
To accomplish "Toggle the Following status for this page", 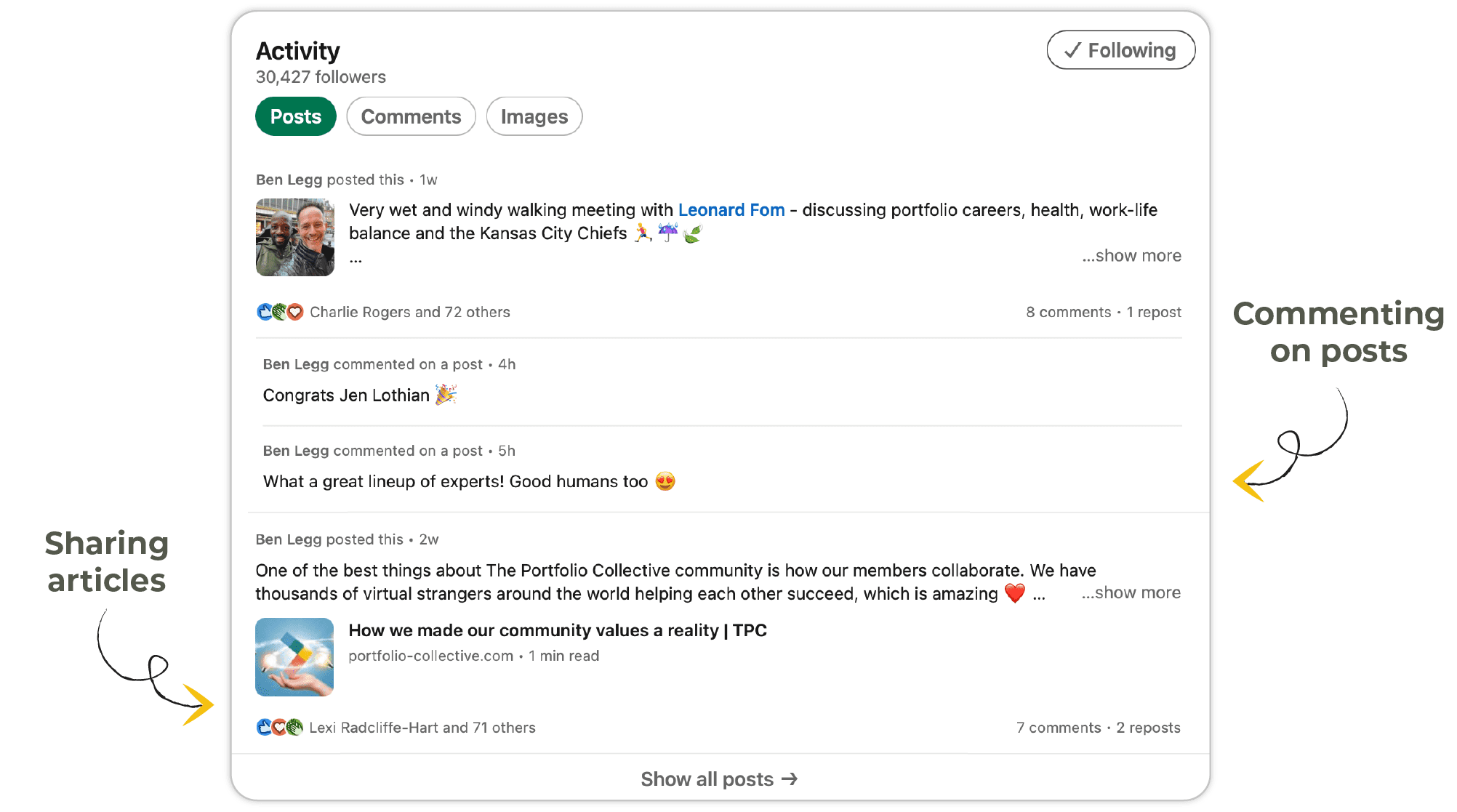I will [x=1120, y=49].
